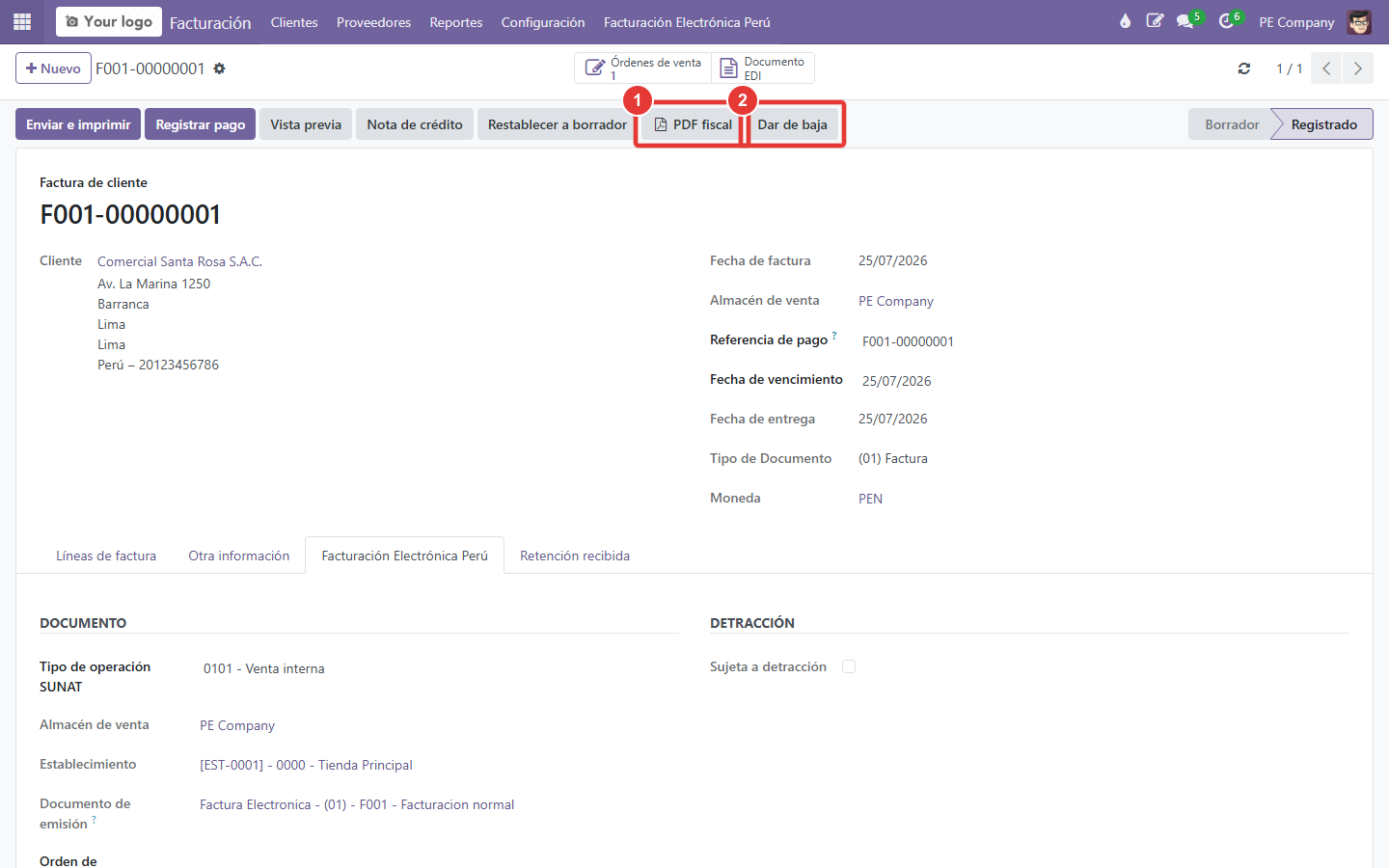This screenshot has width=1389, height=868.
Task: Open the Facturación app menu
Action: point(210,22)
